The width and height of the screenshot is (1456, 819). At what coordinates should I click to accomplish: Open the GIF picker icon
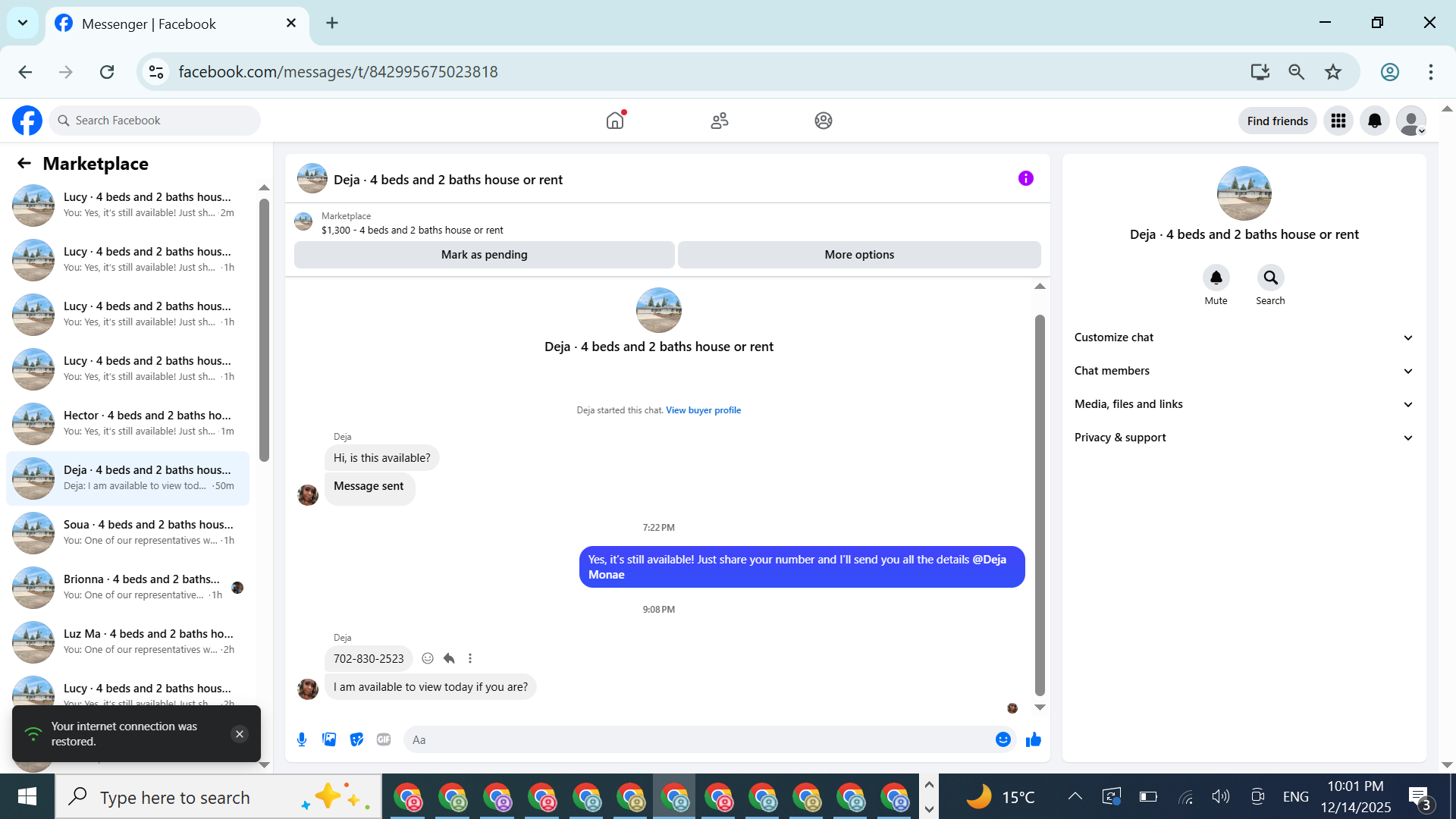coord(384,739)
